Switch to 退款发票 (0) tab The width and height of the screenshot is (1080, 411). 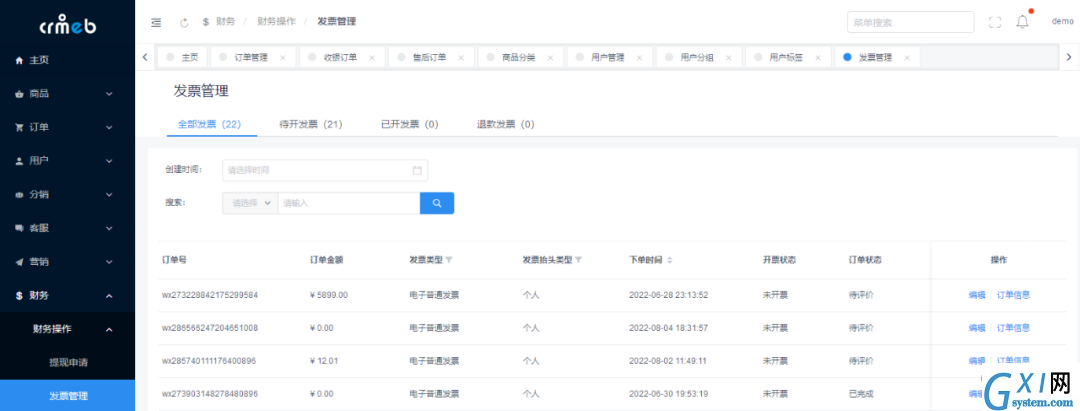[506, 125]
